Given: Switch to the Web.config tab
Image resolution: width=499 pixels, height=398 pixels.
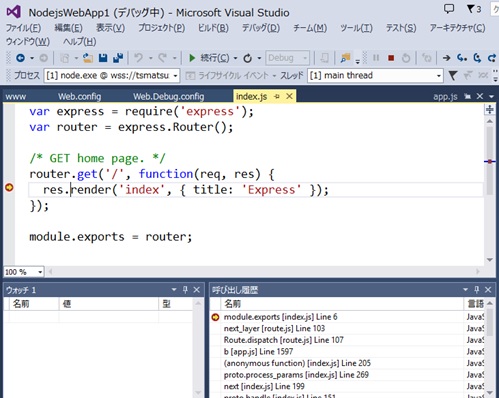Looking at the screenshot, I should coord(79,97).
